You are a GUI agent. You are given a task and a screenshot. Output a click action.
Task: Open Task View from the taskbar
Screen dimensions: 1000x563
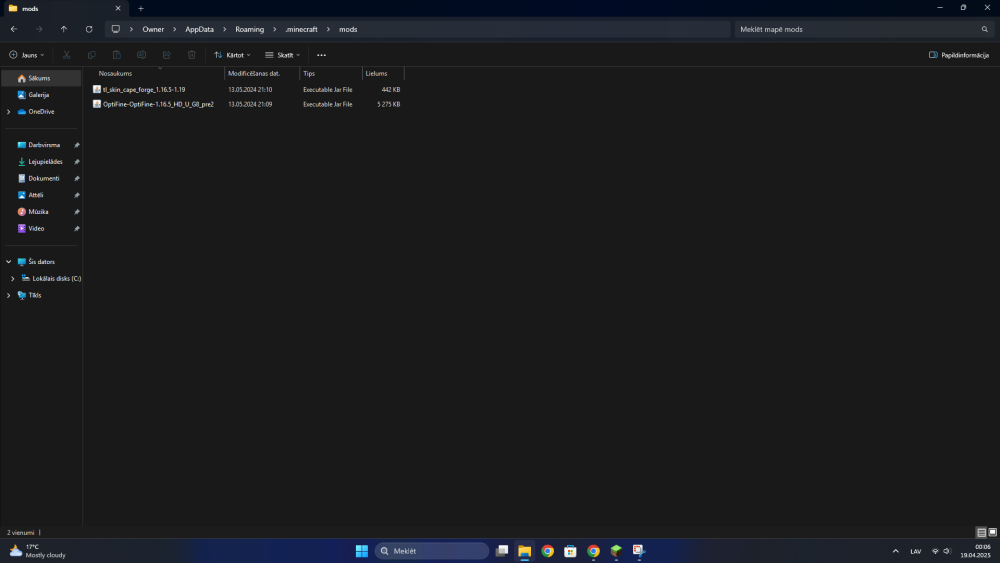pyautogui.click(x=502, y=551)
